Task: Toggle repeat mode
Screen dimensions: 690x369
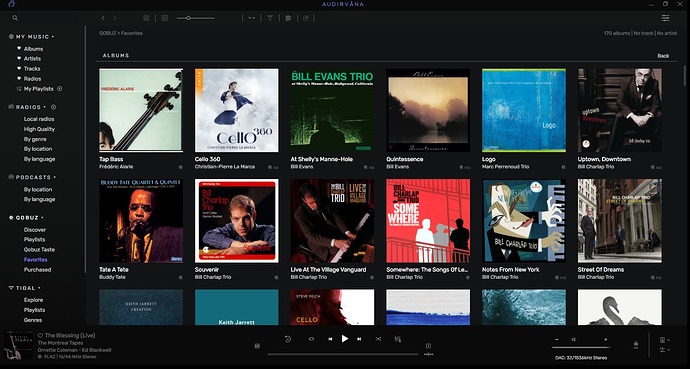Action: [311, 339]
